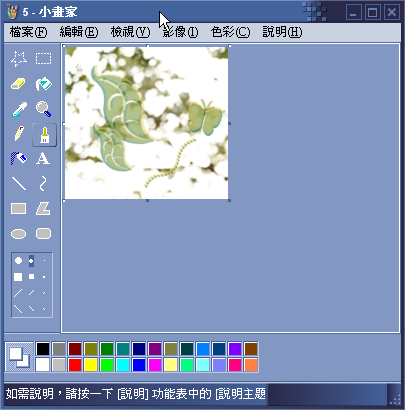Choose the Ellipse tool
This screenshot has height=410, width=405.
19,234
